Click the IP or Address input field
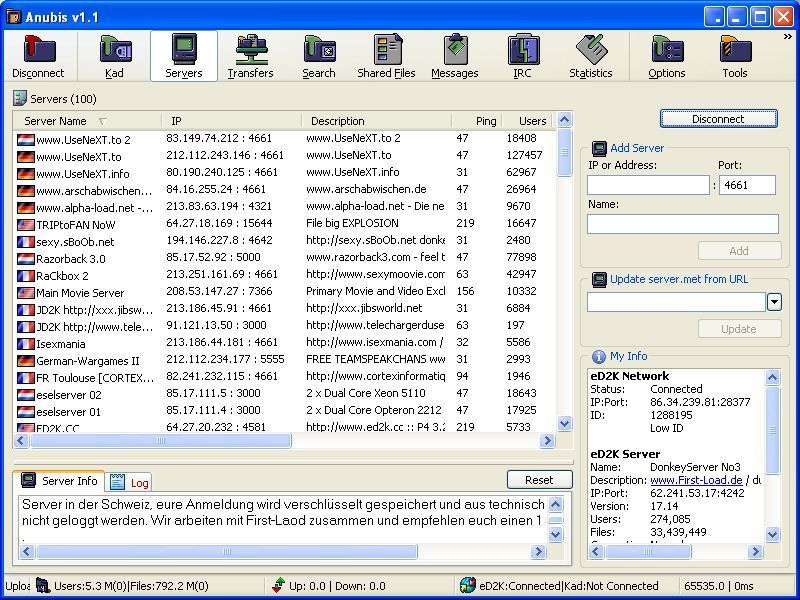Viewport: 800px width, 600px height. click(648, 185)
